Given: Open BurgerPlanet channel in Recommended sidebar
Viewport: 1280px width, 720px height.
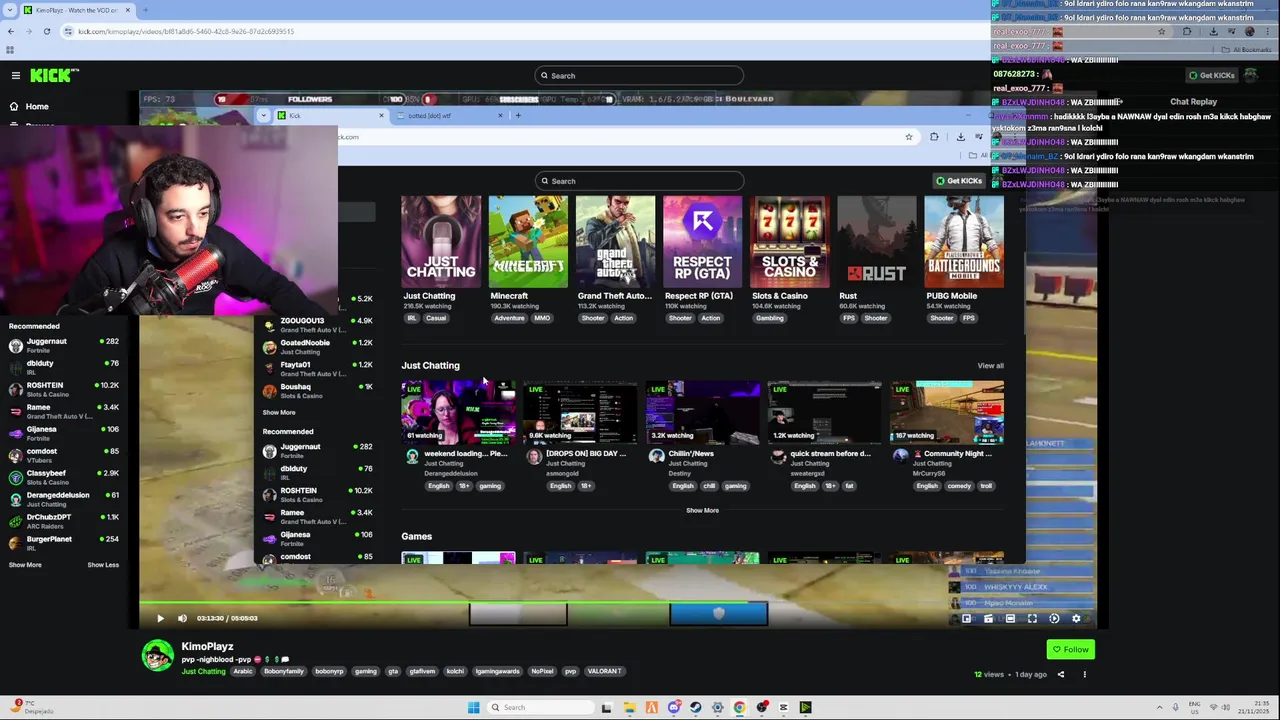Looking at the screenshot, I should (65, 543).
